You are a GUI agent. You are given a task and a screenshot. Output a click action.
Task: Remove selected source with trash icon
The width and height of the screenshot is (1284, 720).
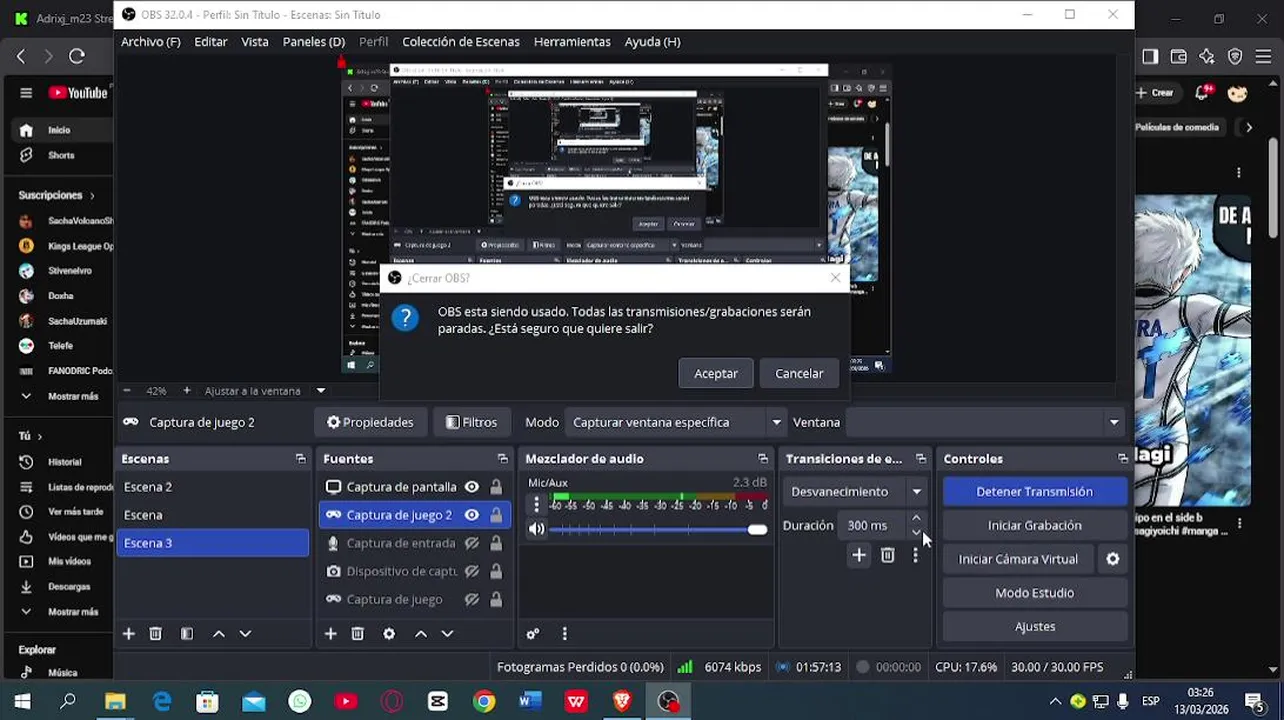(358, 634)
